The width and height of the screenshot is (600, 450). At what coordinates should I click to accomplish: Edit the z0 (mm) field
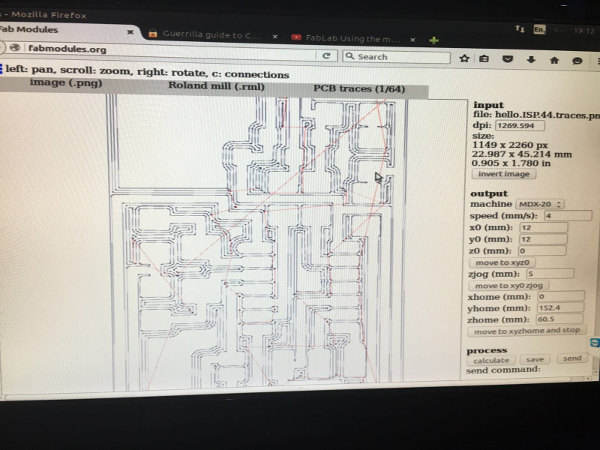(x=541, y=251)
